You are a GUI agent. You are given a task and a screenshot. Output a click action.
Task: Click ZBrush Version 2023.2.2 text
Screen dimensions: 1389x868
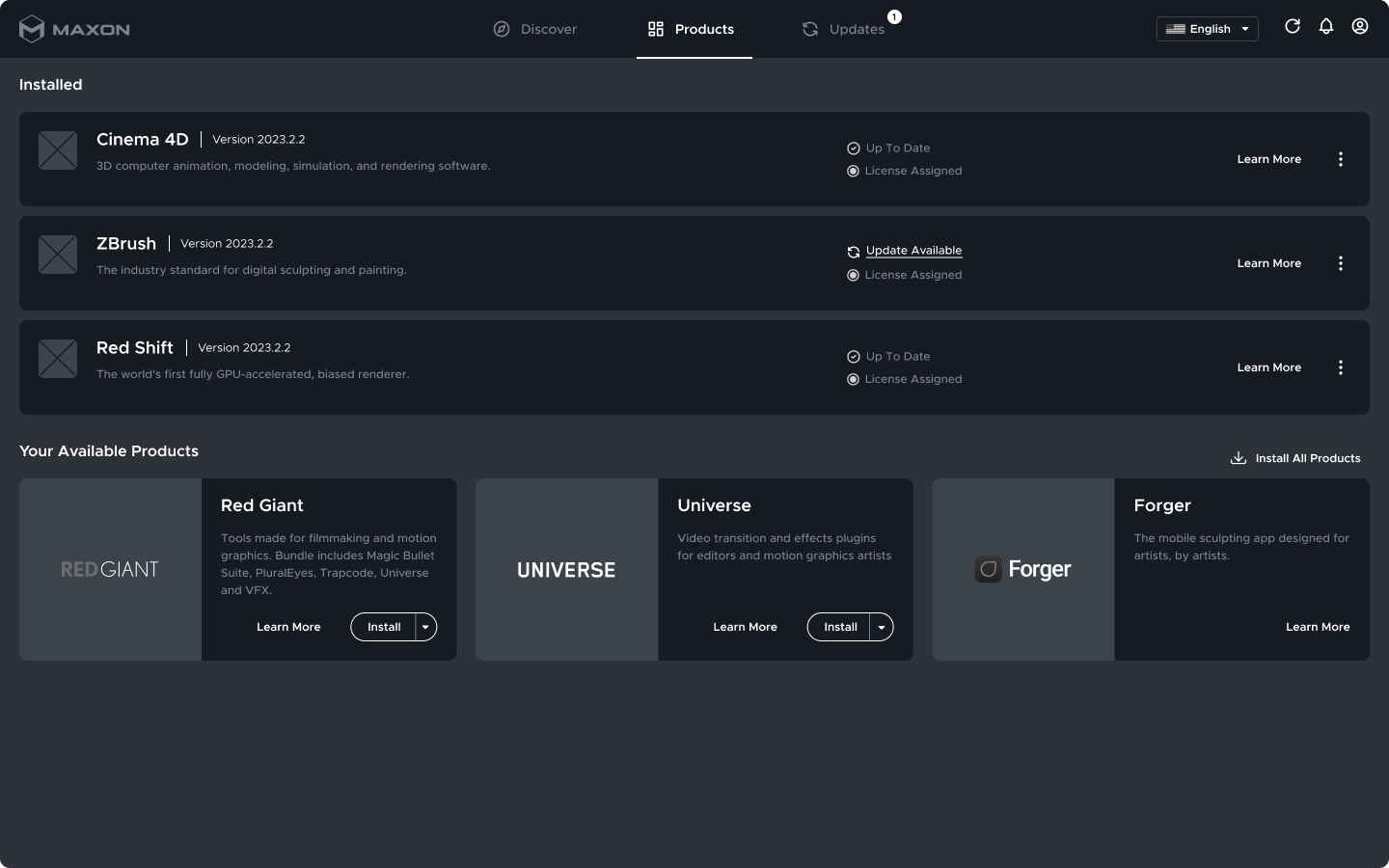(x=227, y=244)
